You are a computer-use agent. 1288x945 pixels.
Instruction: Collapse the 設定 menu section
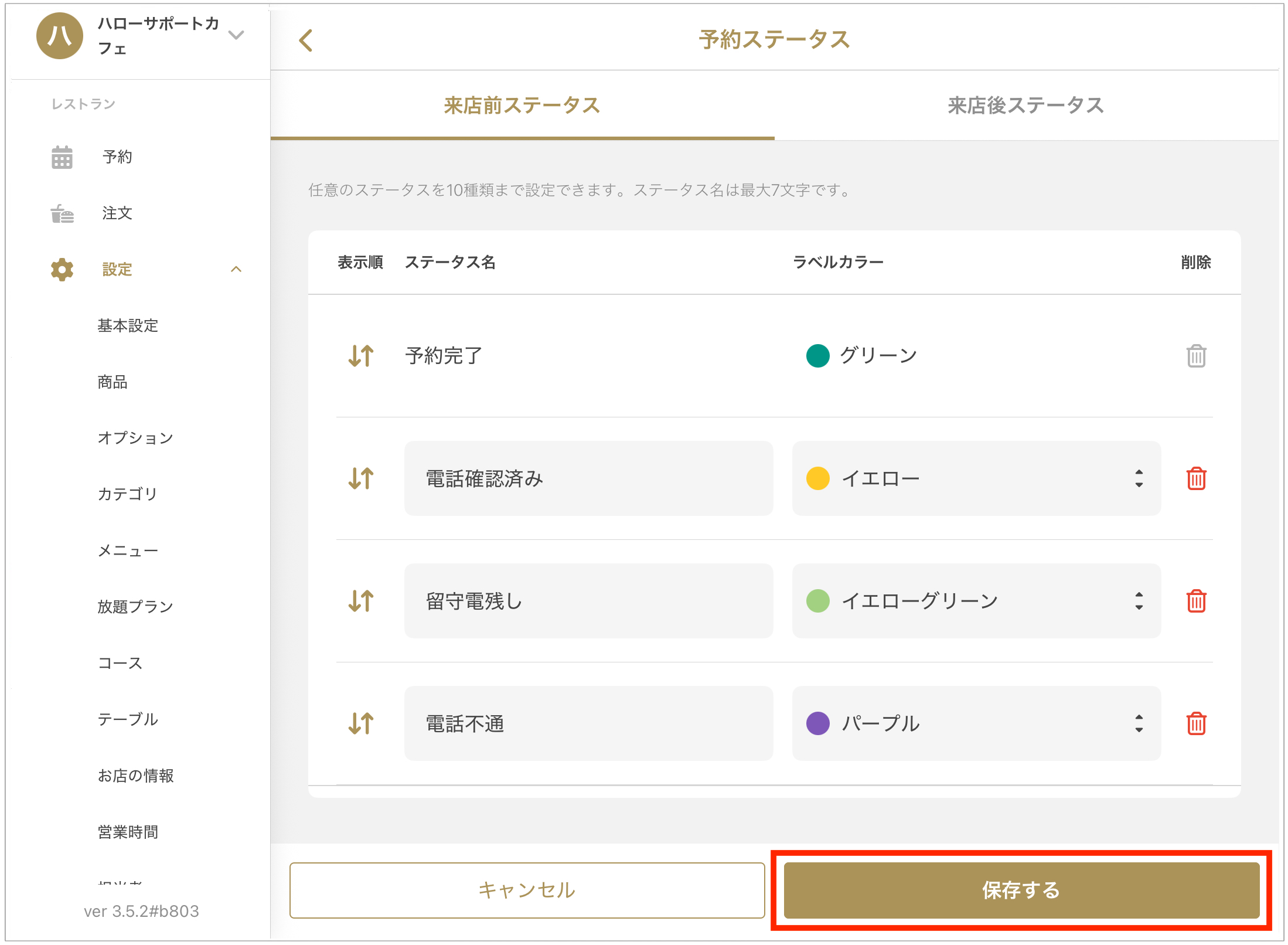[236, 269]
